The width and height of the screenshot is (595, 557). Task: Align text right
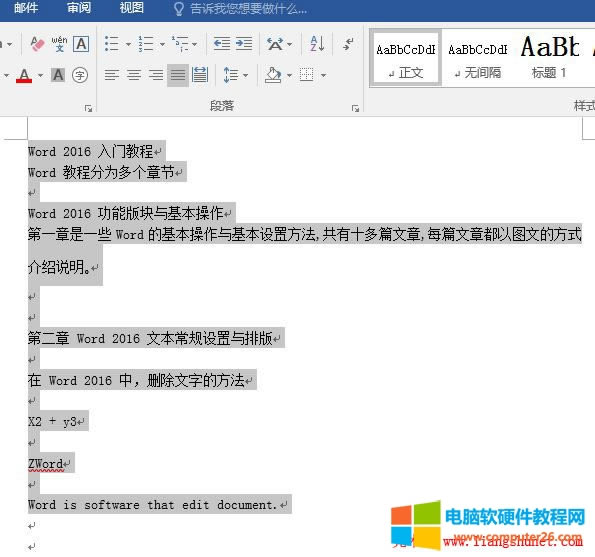pyautogui.click(x=156, y=75)
